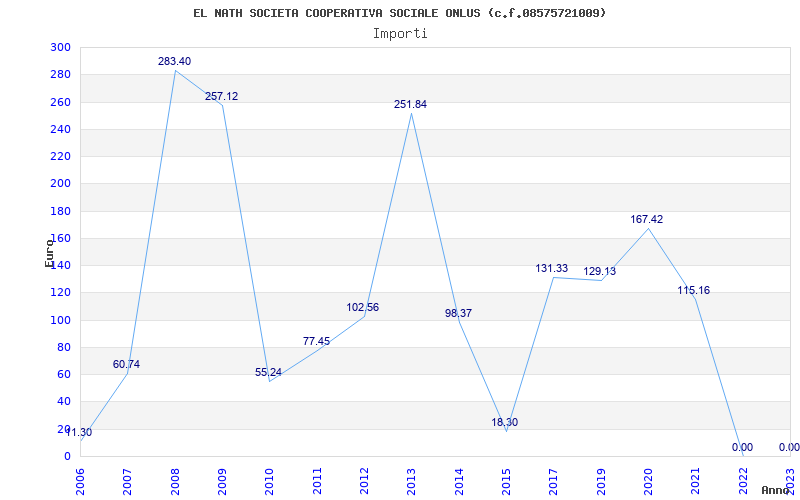Click the 300 y-axis tick value
Viewport: 800px width, 500px height.
(60, 47)
